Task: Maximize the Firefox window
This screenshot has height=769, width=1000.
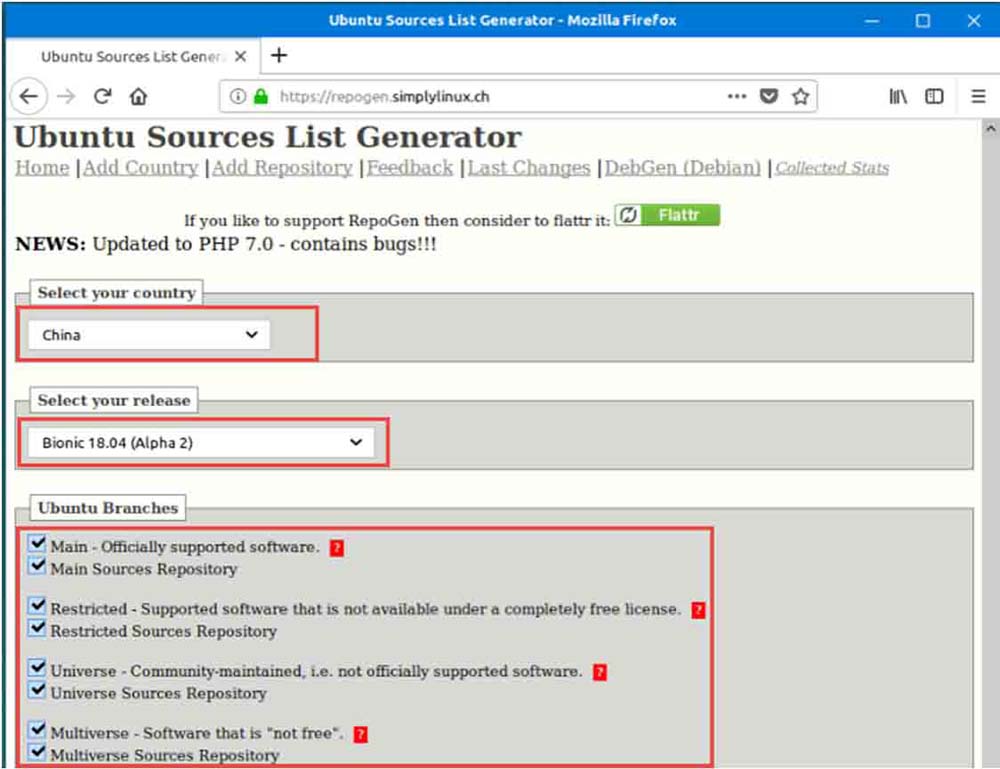Action: [x=922, y=20]
